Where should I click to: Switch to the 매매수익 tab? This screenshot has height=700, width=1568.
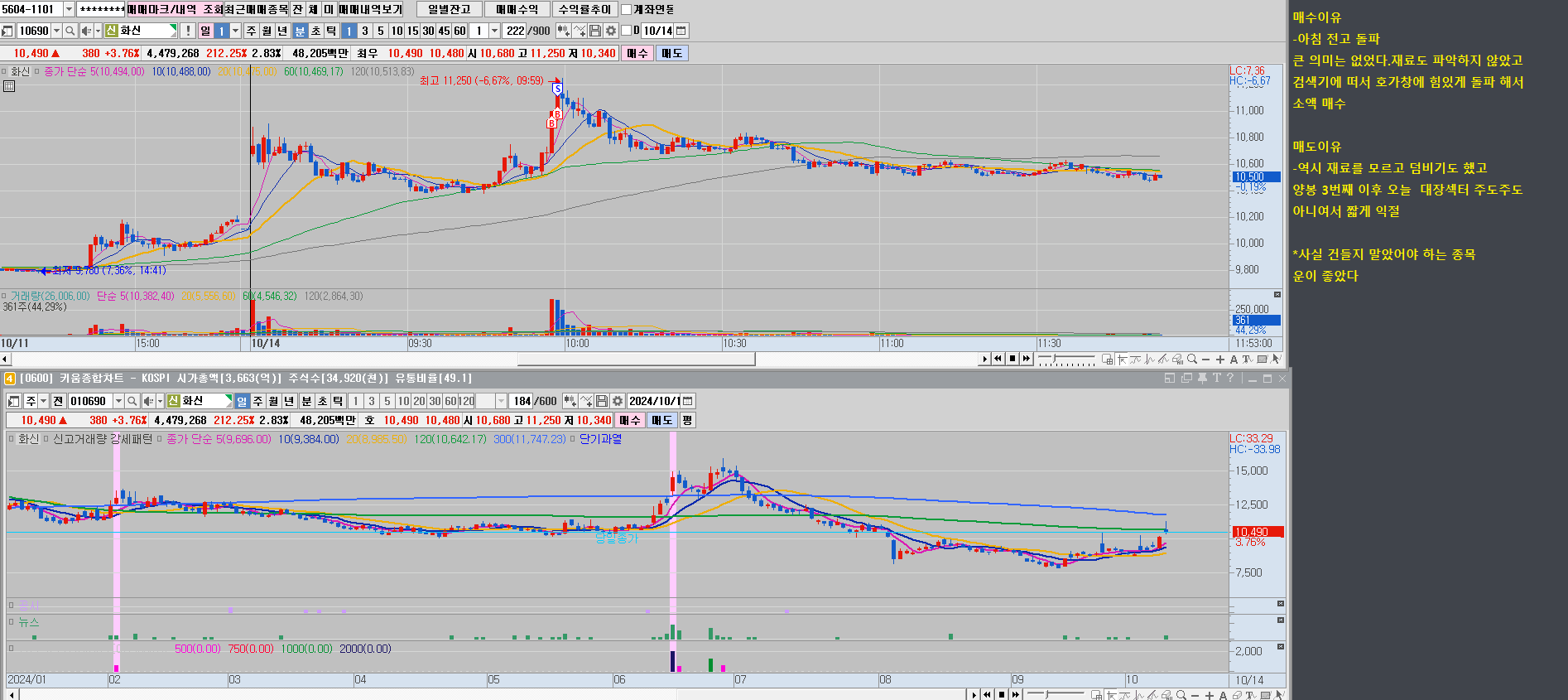tap(517, 9)
